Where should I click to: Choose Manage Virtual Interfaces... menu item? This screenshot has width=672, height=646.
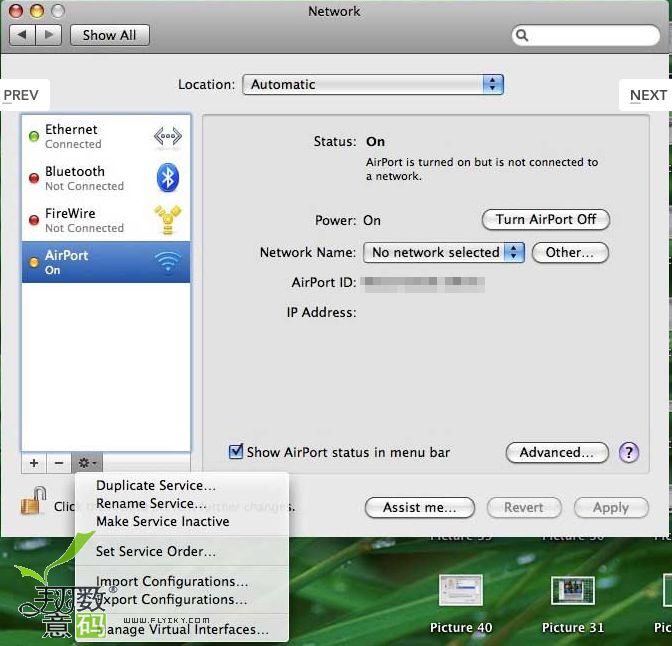(182, 629)
